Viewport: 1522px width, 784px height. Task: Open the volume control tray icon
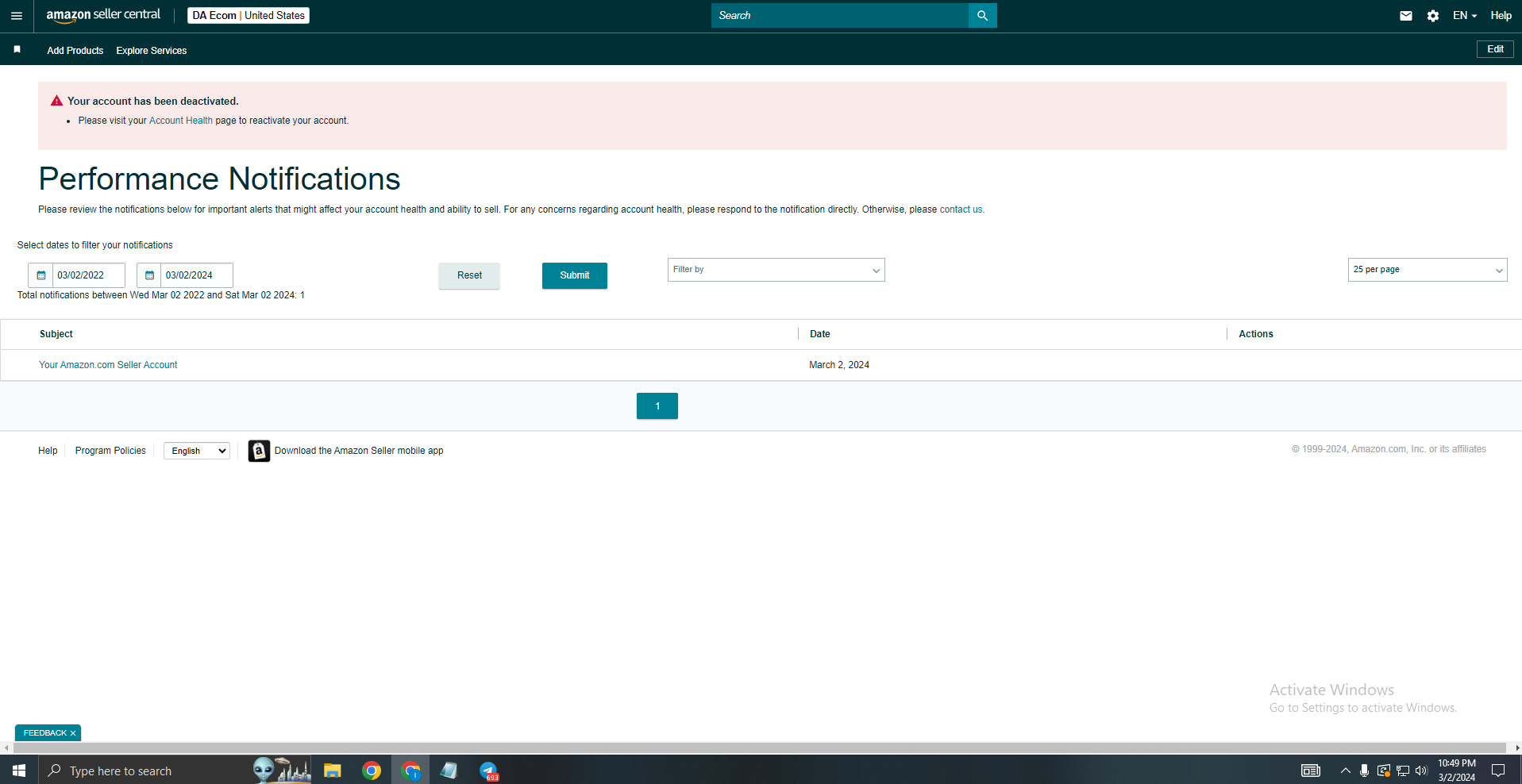point(1421,771)
